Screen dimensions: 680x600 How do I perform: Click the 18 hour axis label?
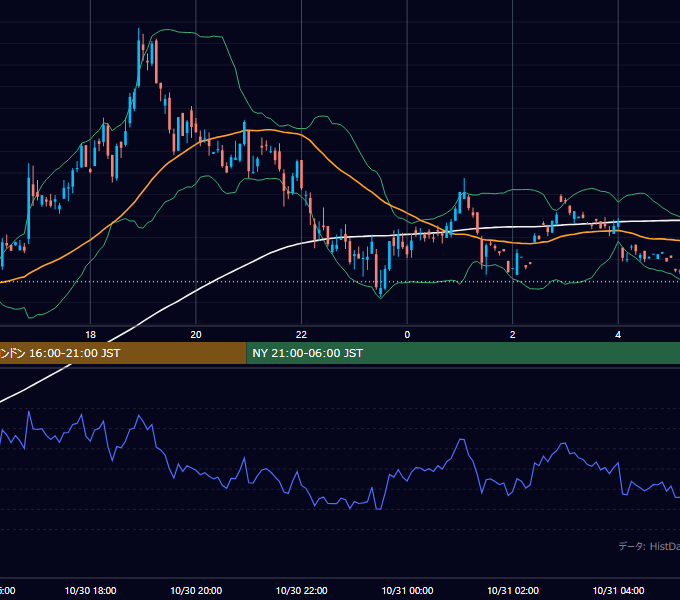[90, 335]
